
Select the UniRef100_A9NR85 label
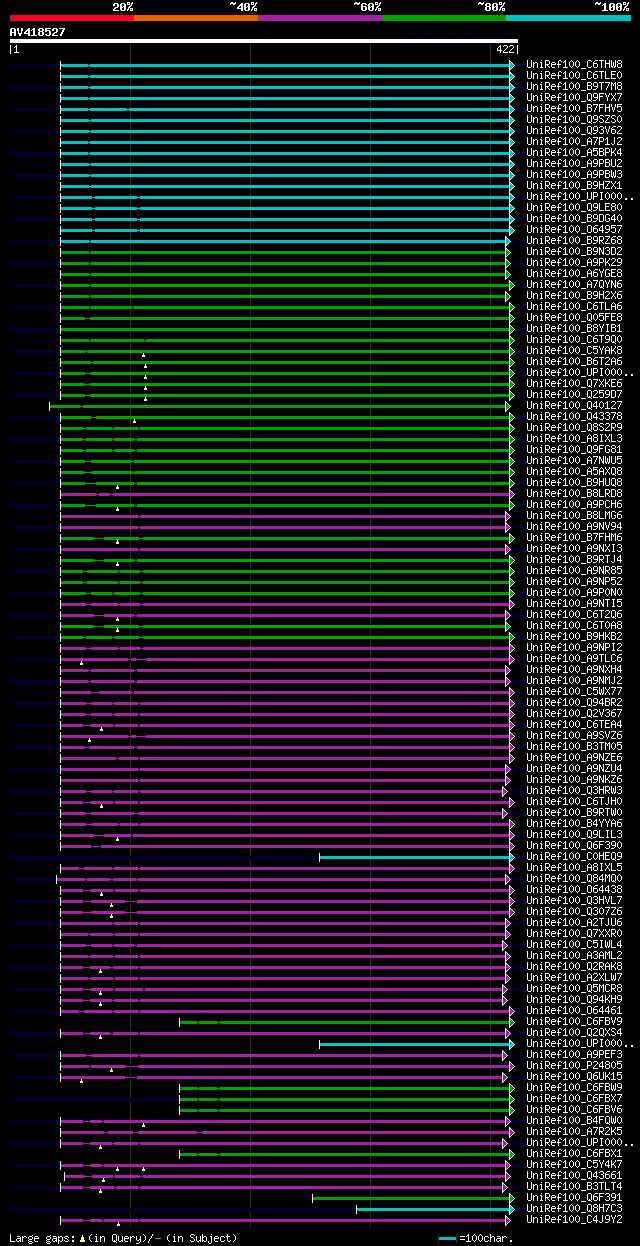(574, 570)
